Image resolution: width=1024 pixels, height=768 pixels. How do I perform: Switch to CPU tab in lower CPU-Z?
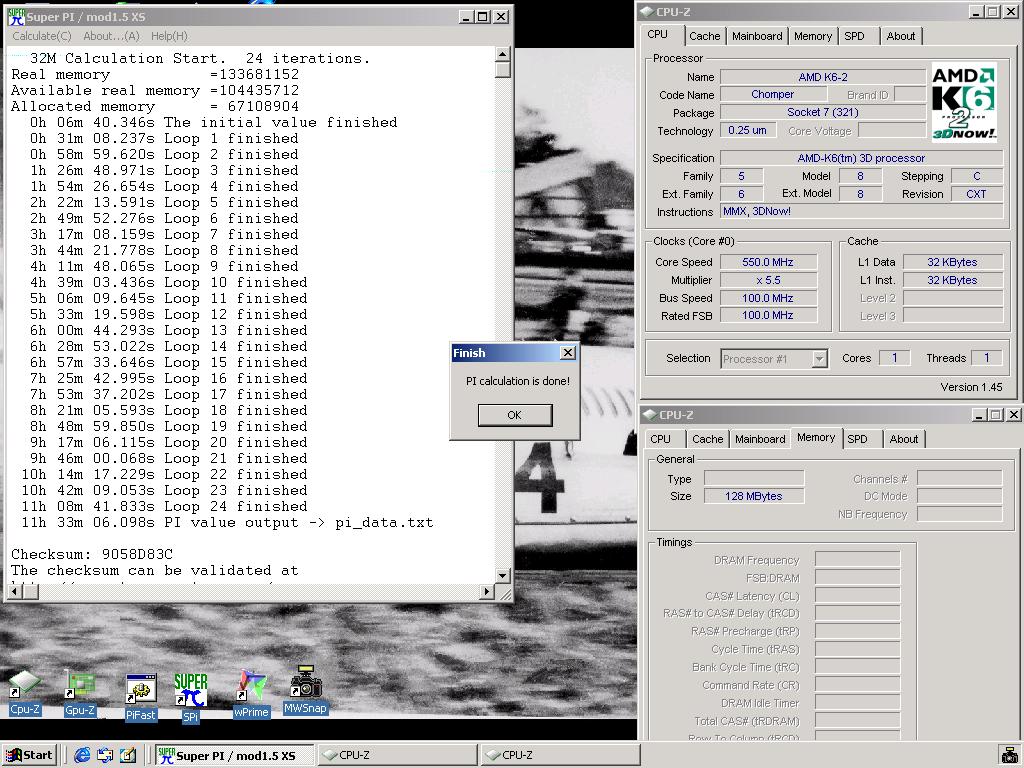tap(660, 440)
